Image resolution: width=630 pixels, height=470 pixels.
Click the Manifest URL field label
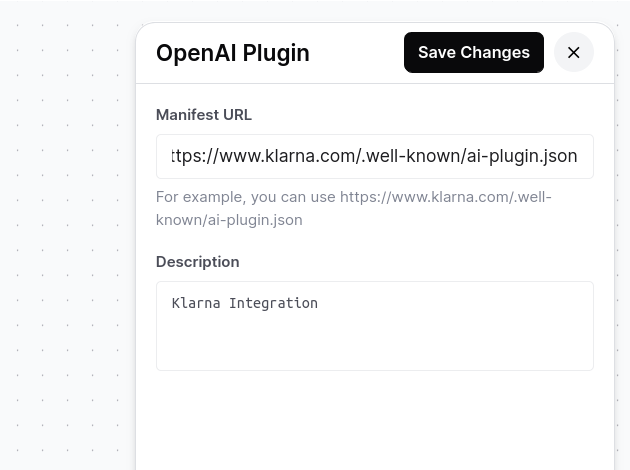pyautogui.click(x=204, y=114)
